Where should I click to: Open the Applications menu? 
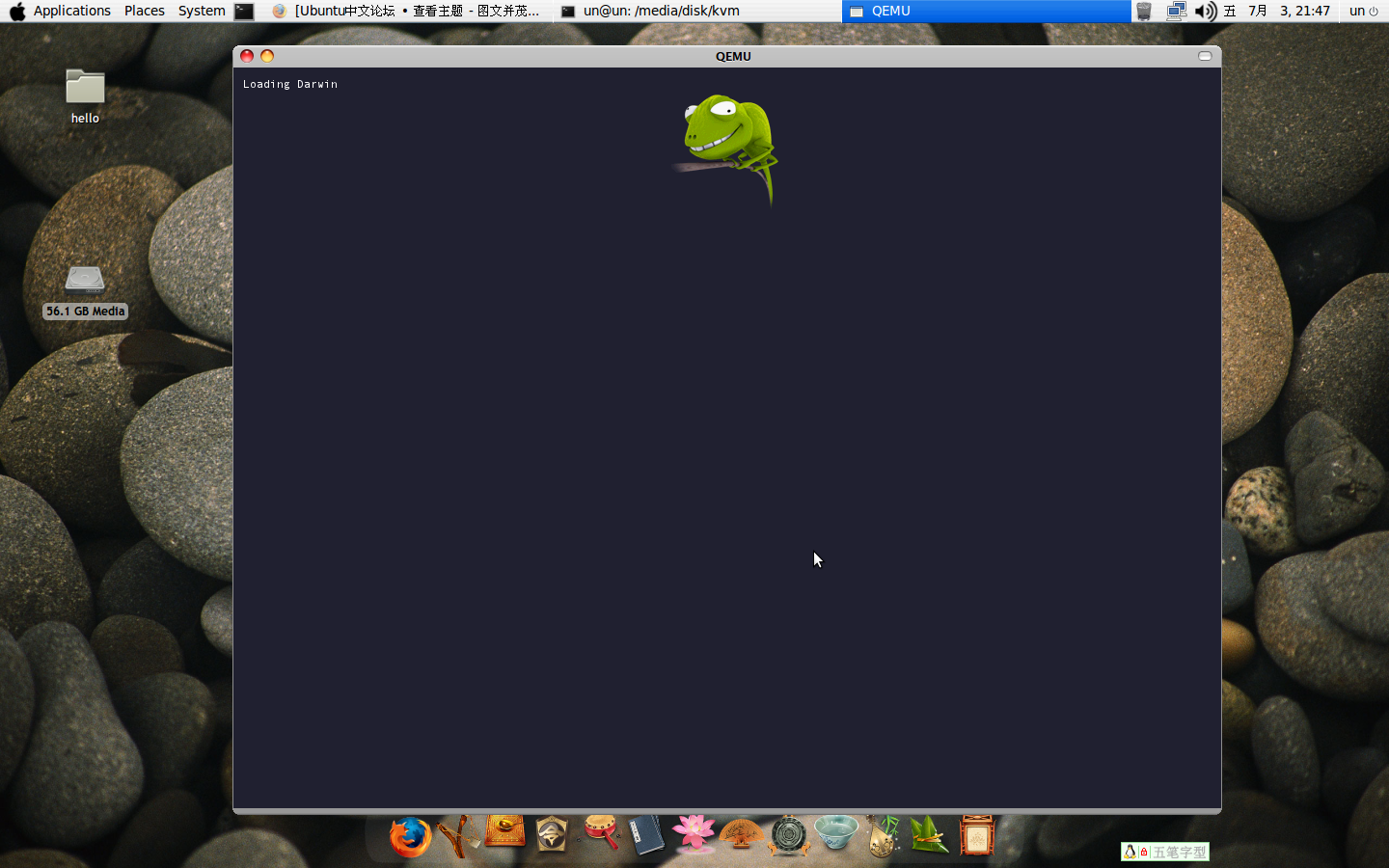coord(72,11)
